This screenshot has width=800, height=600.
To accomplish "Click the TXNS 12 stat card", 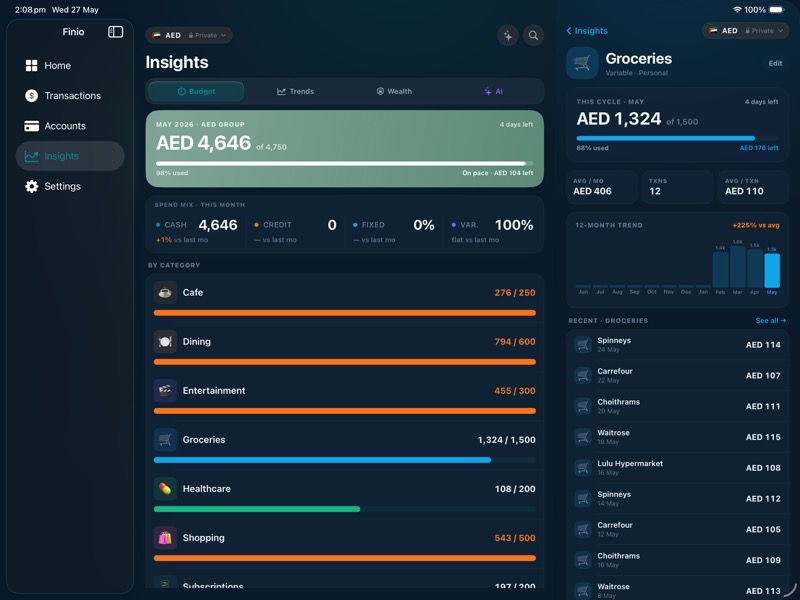I will tap(678, 187).
